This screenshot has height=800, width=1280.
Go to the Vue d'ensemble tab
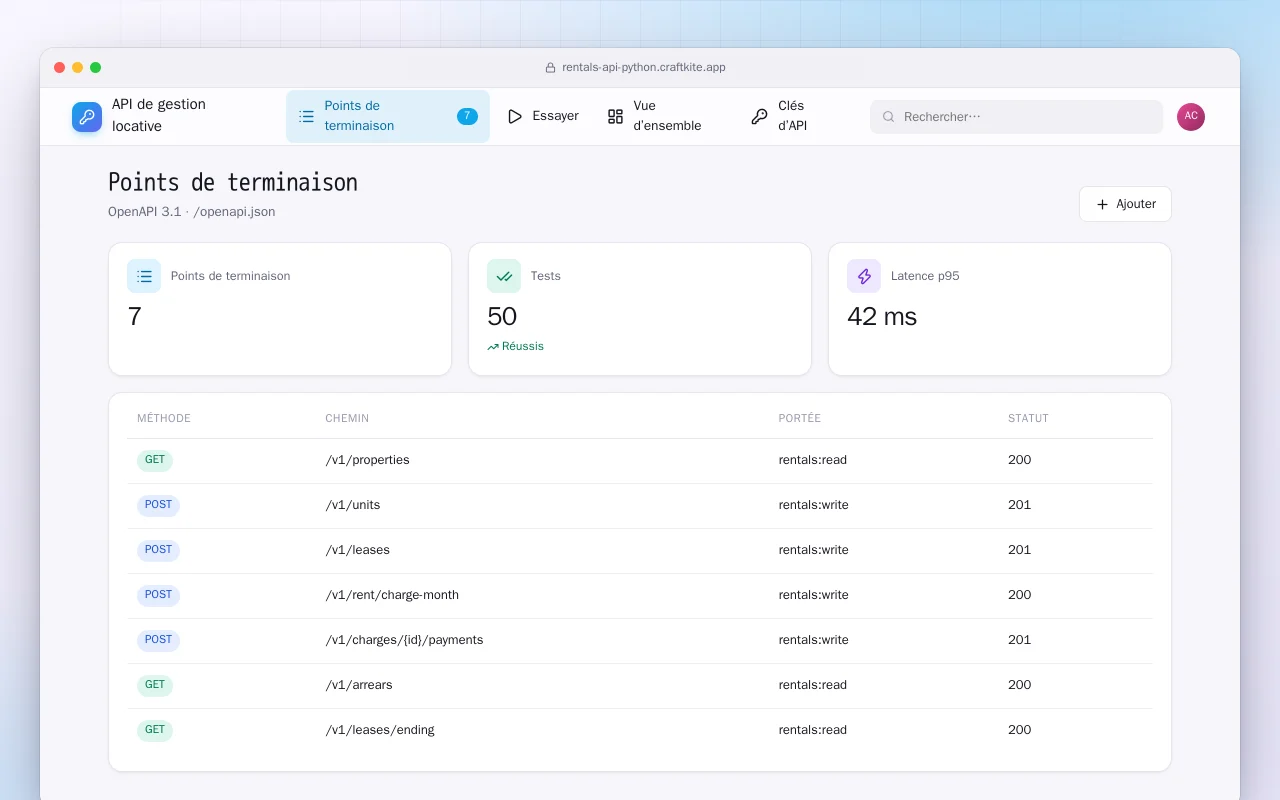[x=665, y=116]
